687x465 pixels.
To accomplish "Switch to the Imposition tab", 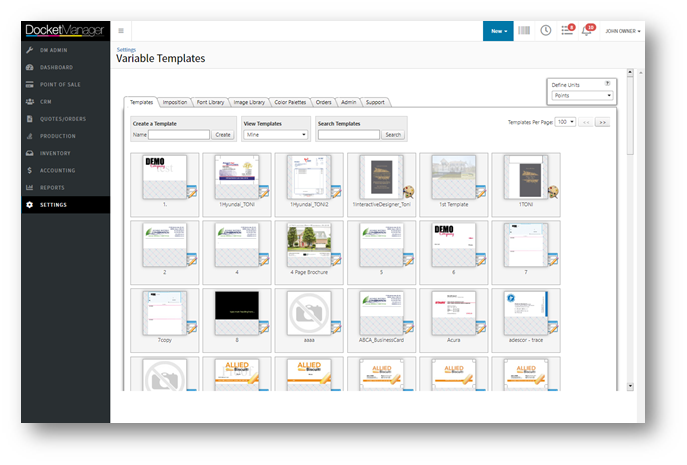I will click(x=175, y=102).
